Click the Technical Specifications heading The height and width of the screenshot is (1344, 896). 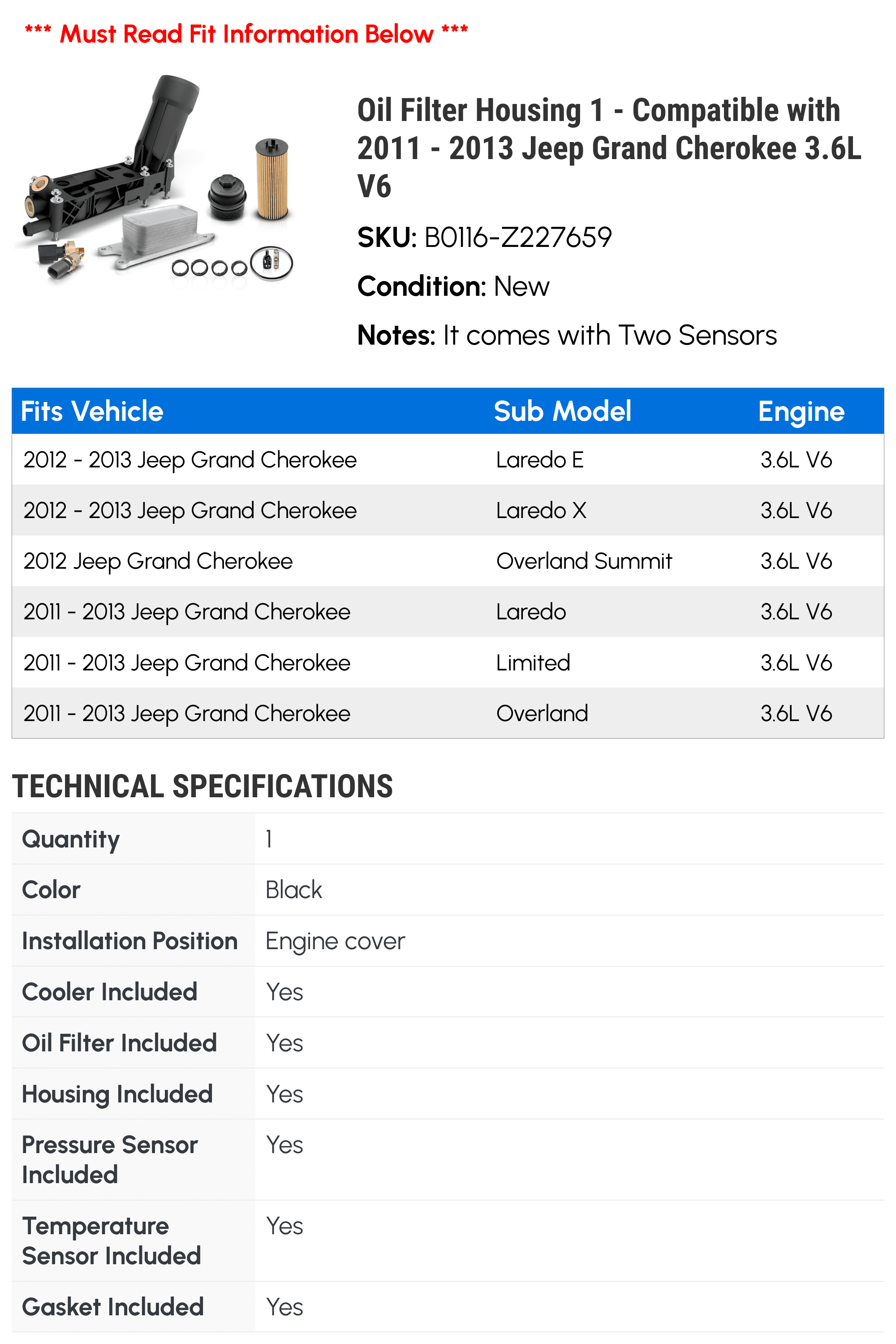click(202, 786)
